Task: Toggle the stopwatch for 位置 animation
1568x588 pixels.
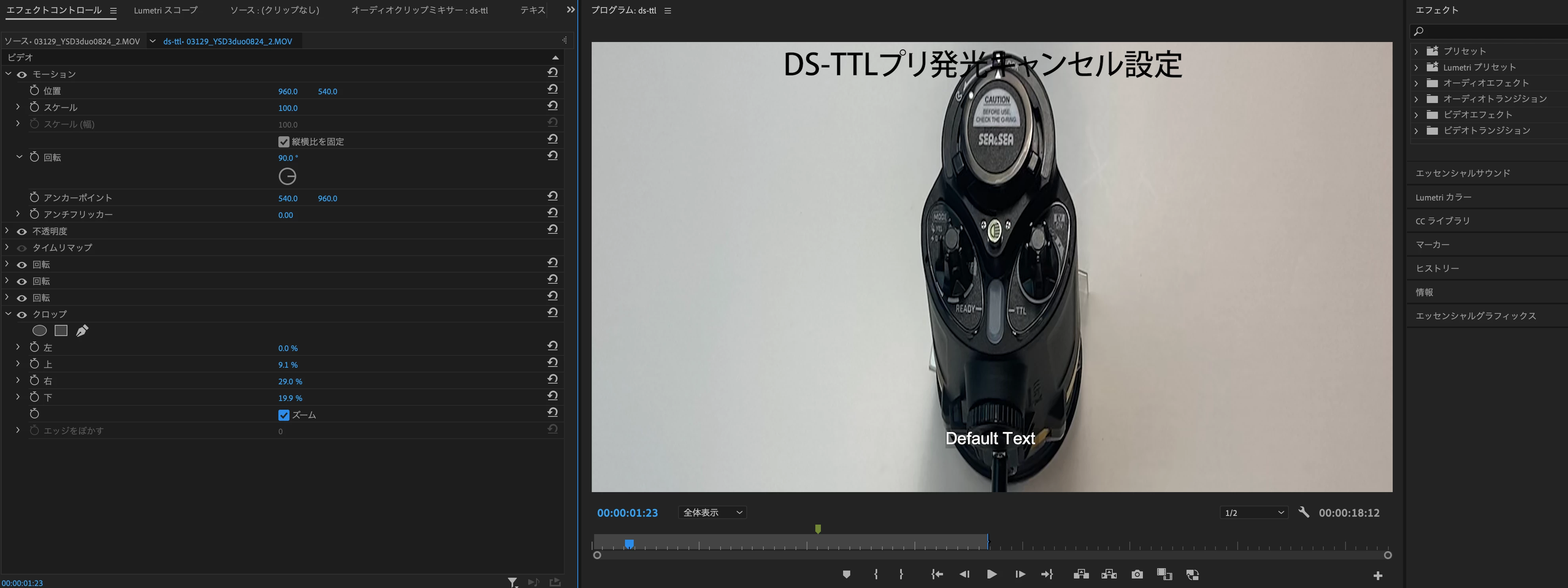Action: coord(35,91)
